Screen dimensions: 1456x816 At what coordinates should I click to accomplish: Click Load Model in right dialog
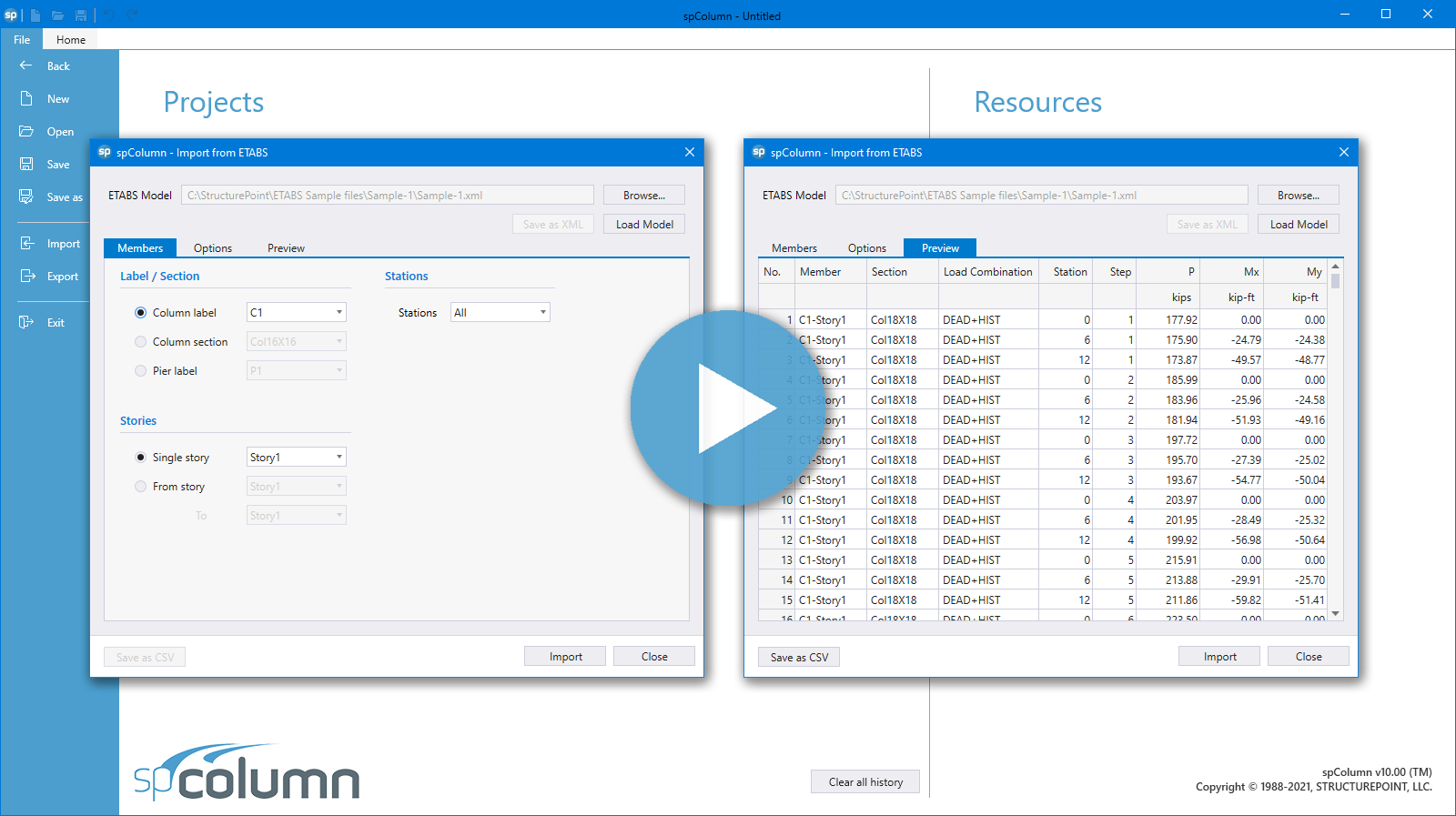[1299, 224]
